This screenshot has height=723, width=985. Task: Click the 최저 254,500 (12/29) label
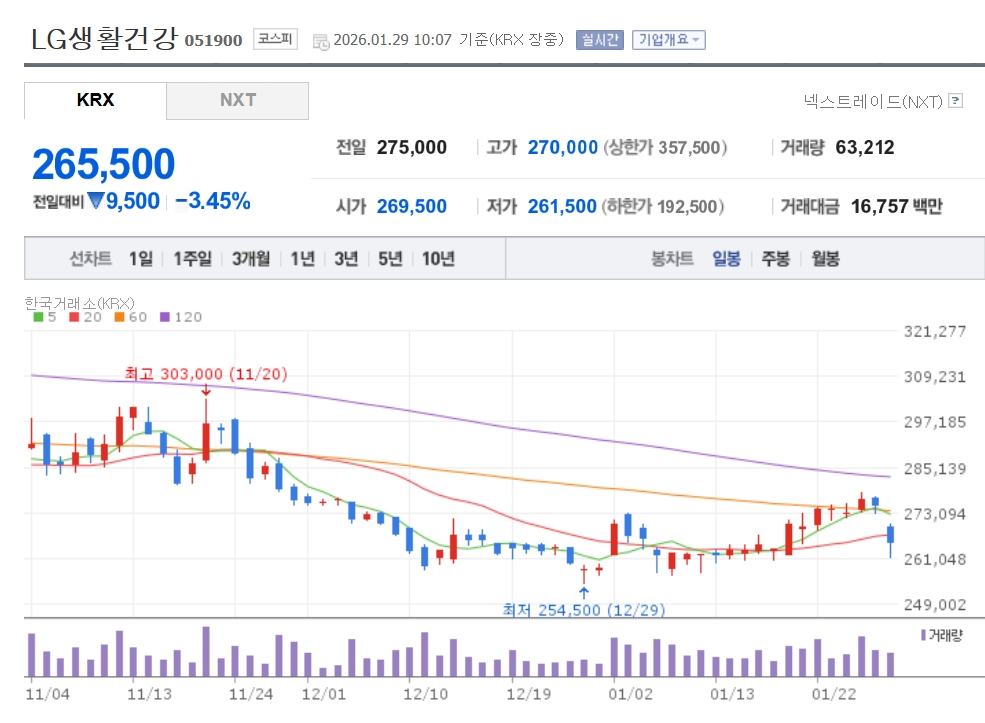[x=584, y=610]
